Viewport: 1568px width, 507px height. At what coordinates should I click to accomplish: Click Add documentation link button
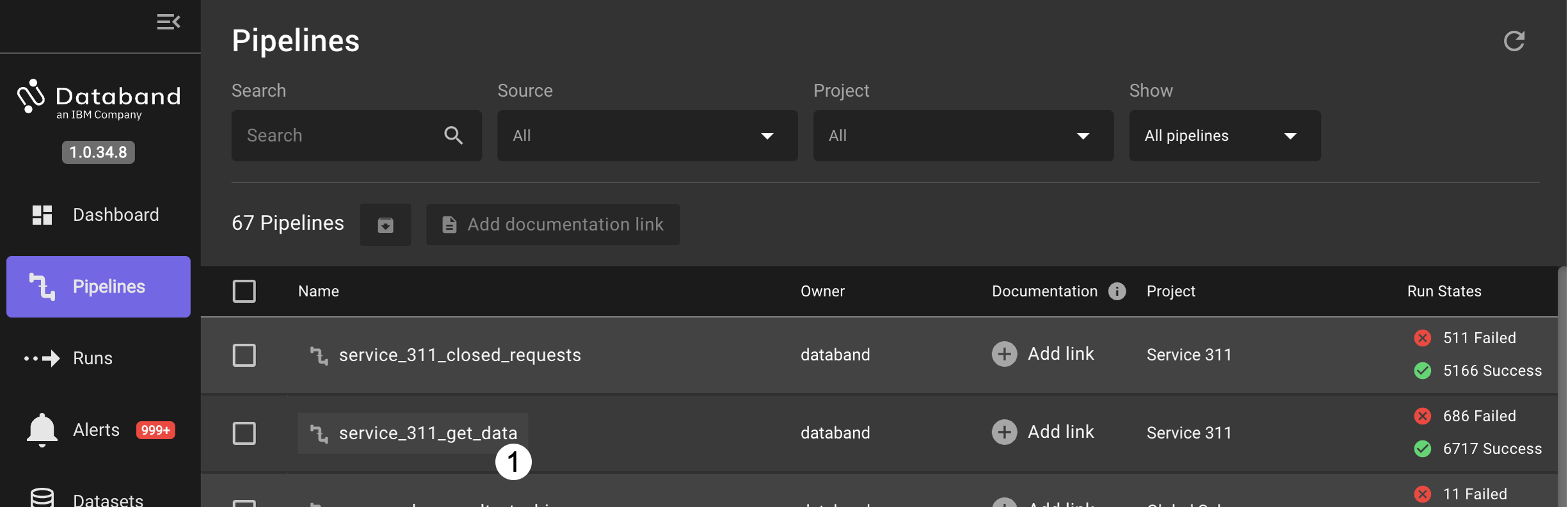tap(553, 225)
